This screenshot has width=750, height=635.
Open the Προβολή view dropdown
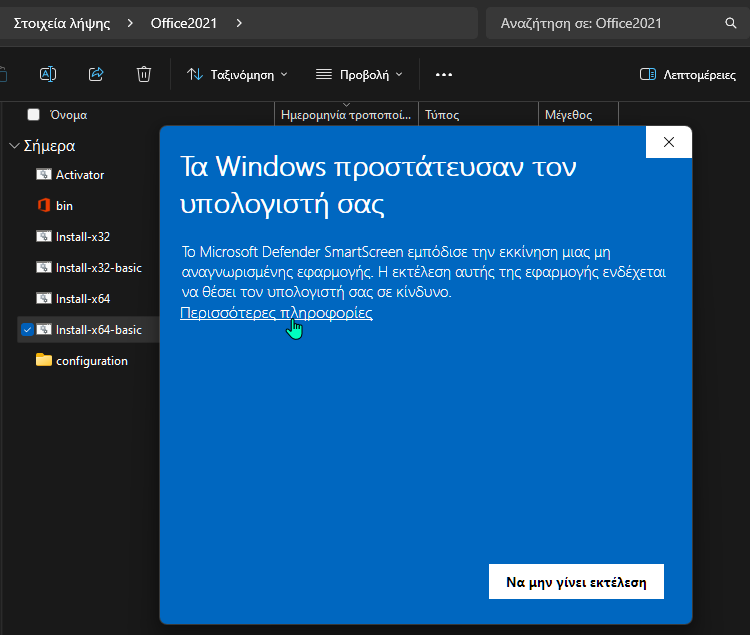point(359,75)
